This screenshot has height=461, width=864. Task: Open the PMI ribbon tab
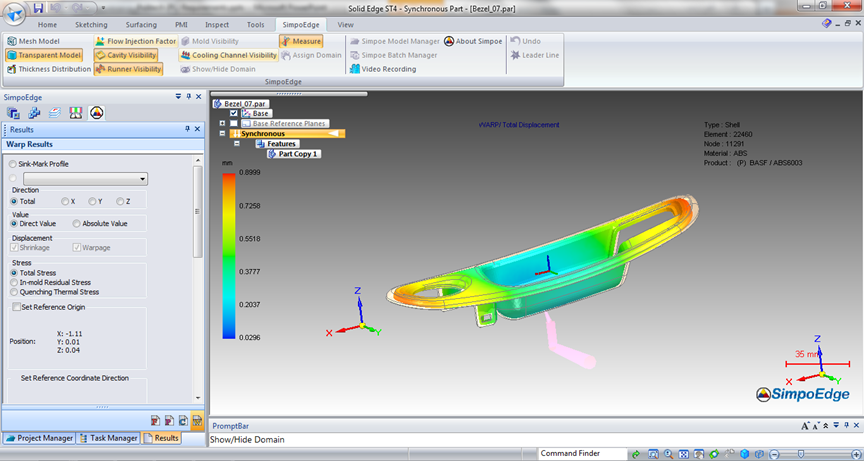pos(181,25)
